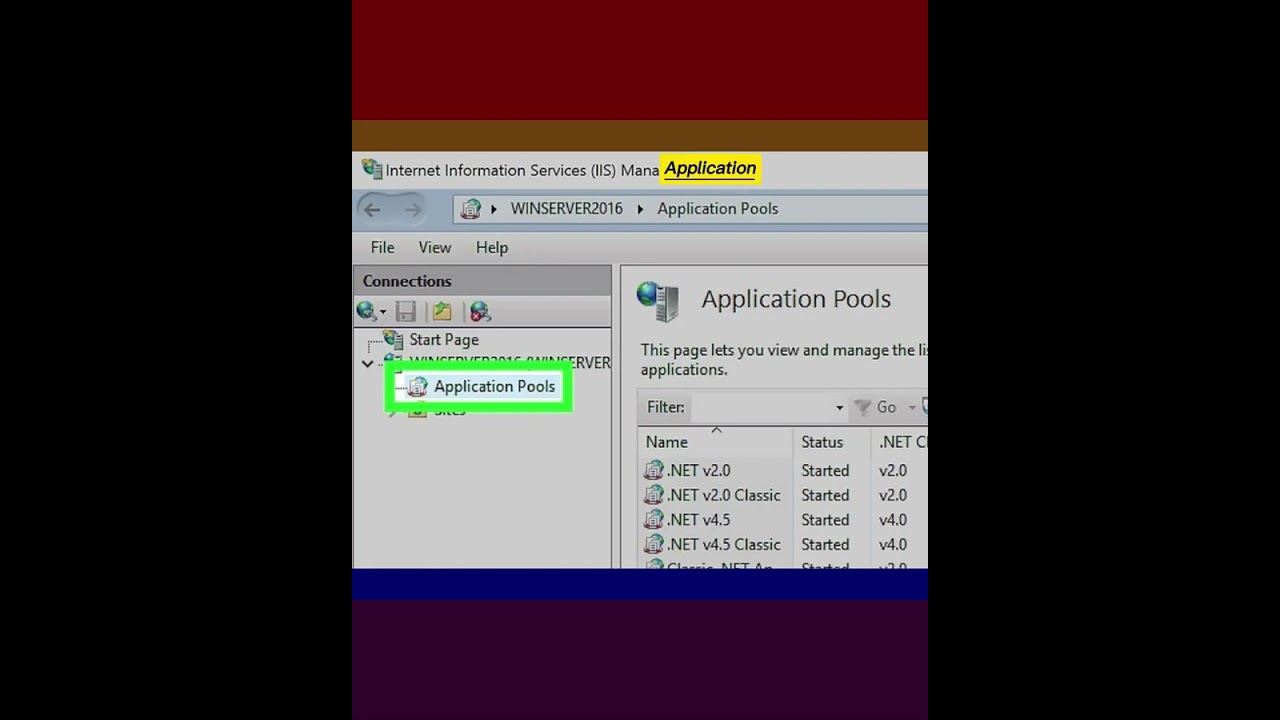Click the Application Pools page header icon

658,300
